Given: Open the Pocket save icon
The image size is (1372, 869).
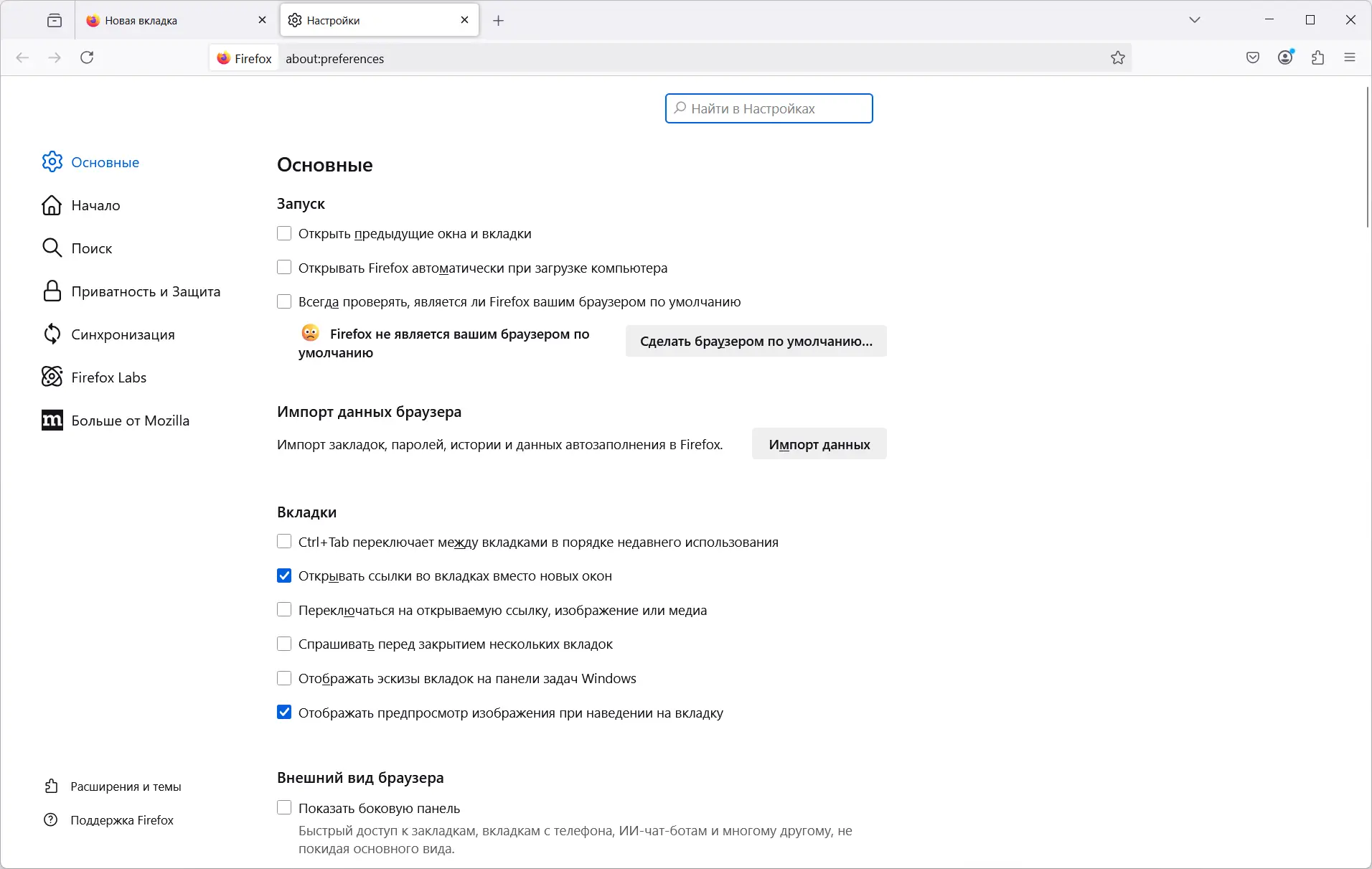Looking at the screenshot, I should [x=1253, y=58].
